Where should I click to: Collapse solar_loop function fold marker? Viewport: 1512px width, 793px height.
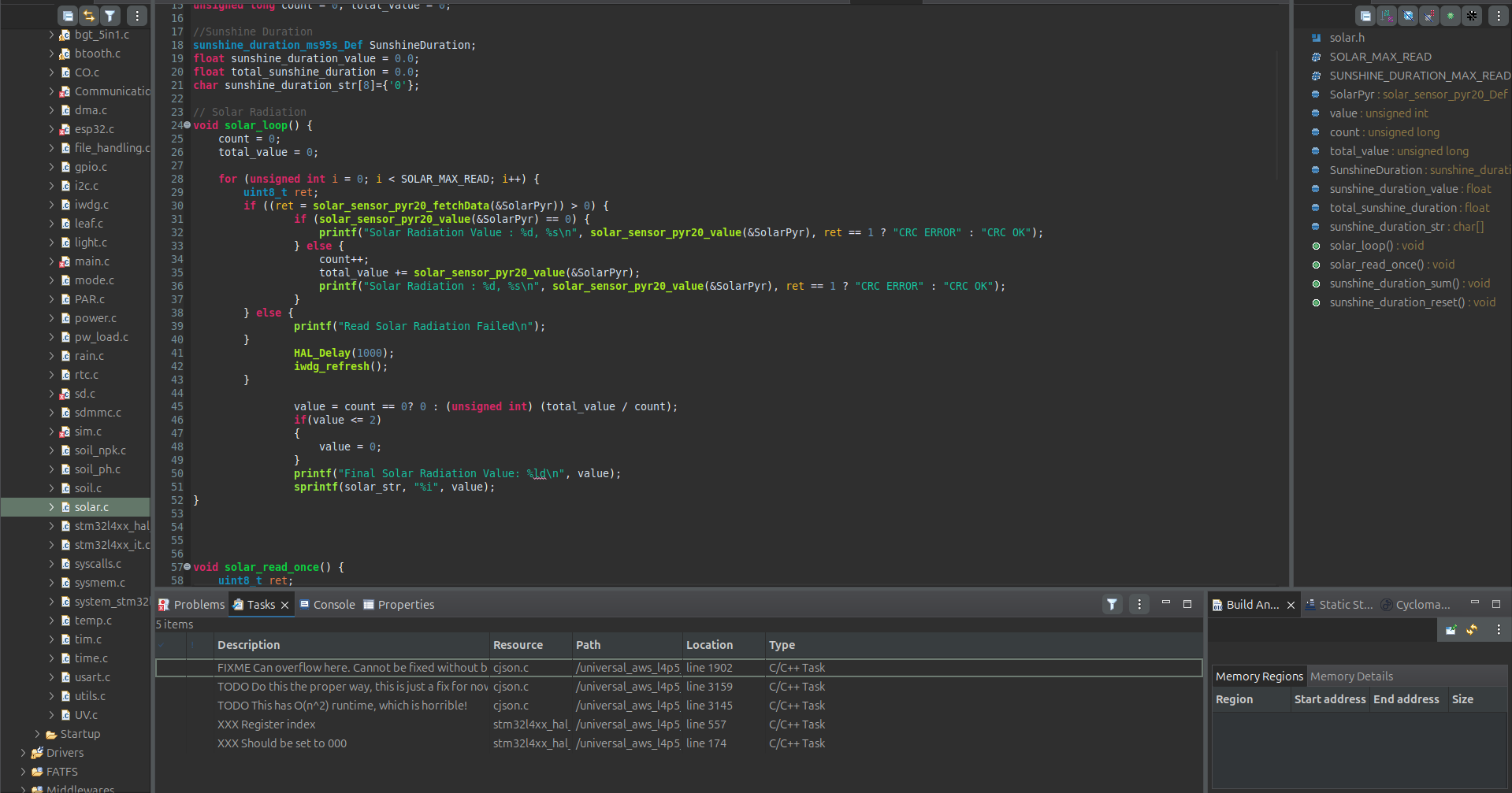(188, 125)
